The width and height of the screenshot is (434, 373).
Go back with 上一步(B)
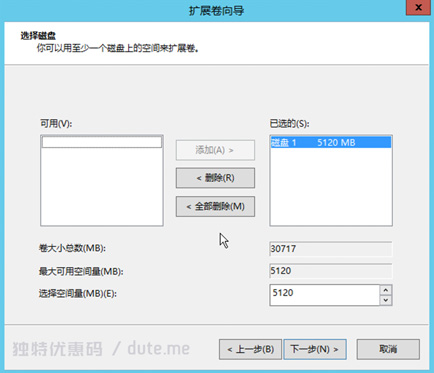coord(250,349)
